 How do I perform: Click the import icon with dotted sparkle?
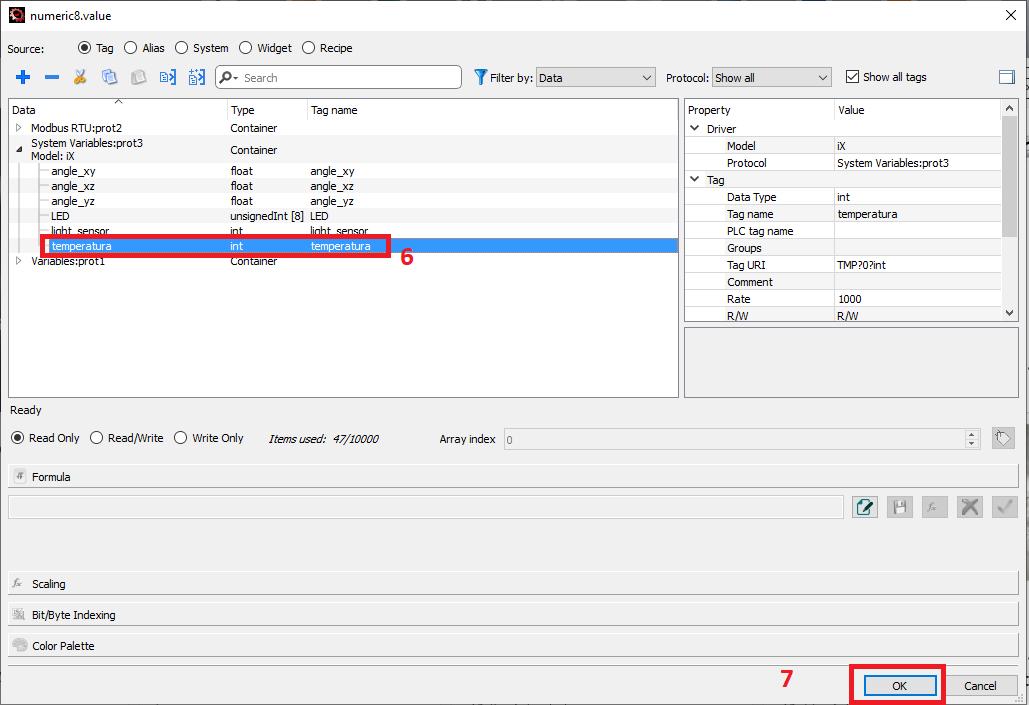click(x=196, y=77)
